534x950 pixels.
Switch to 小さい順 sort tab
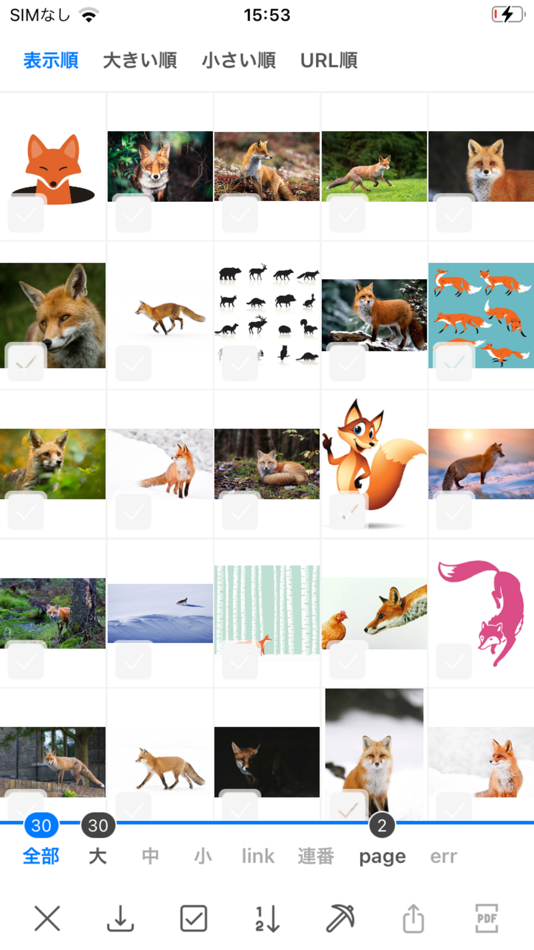[x=239, y=61]
